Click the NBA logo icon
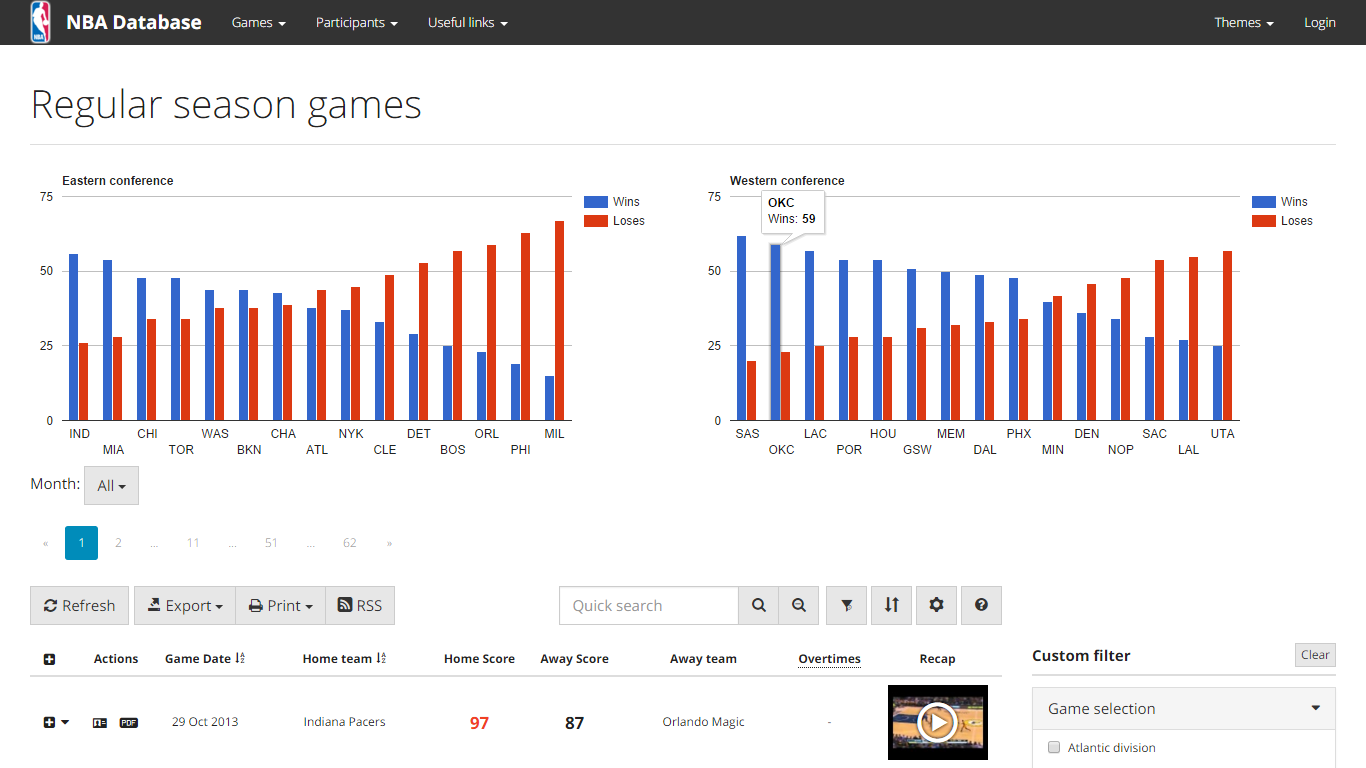 click(40, 22)
